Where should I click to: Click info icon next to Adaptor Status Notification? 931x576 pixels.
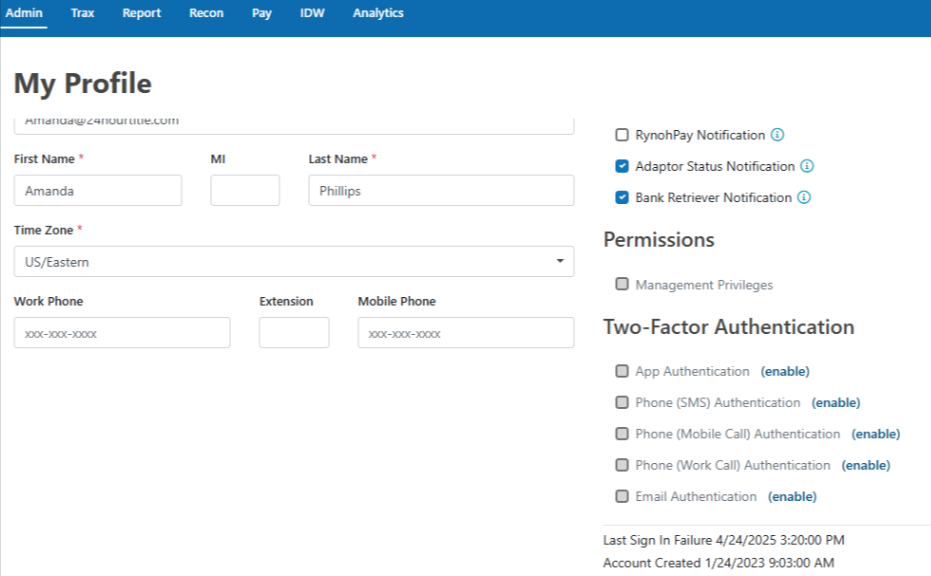[807, 166]
